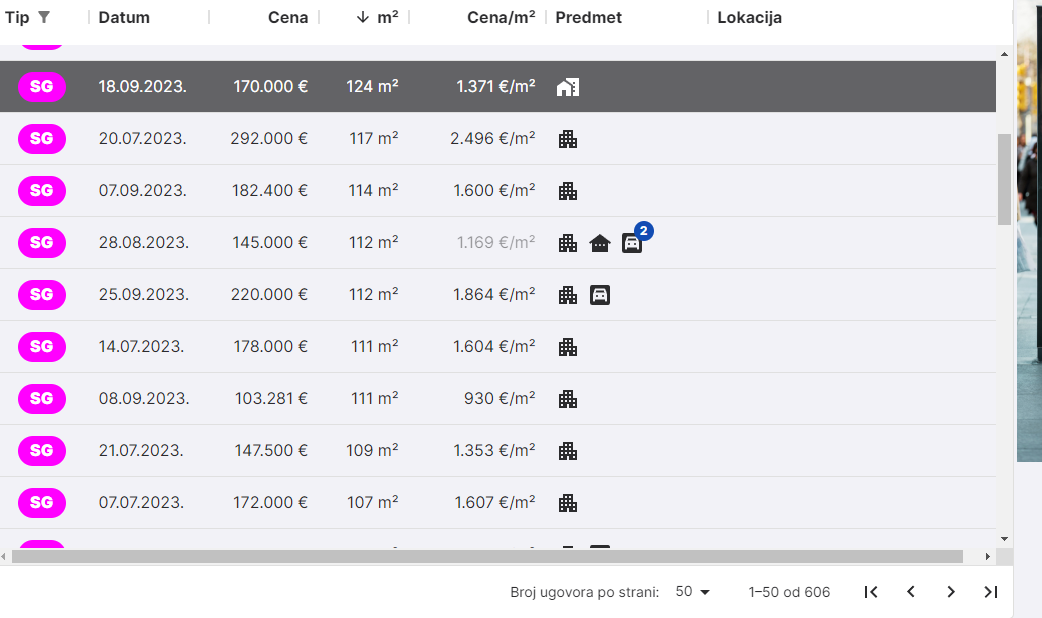Go to the next page of contracts
This screenshot has height=618, width=1042.
951,592
